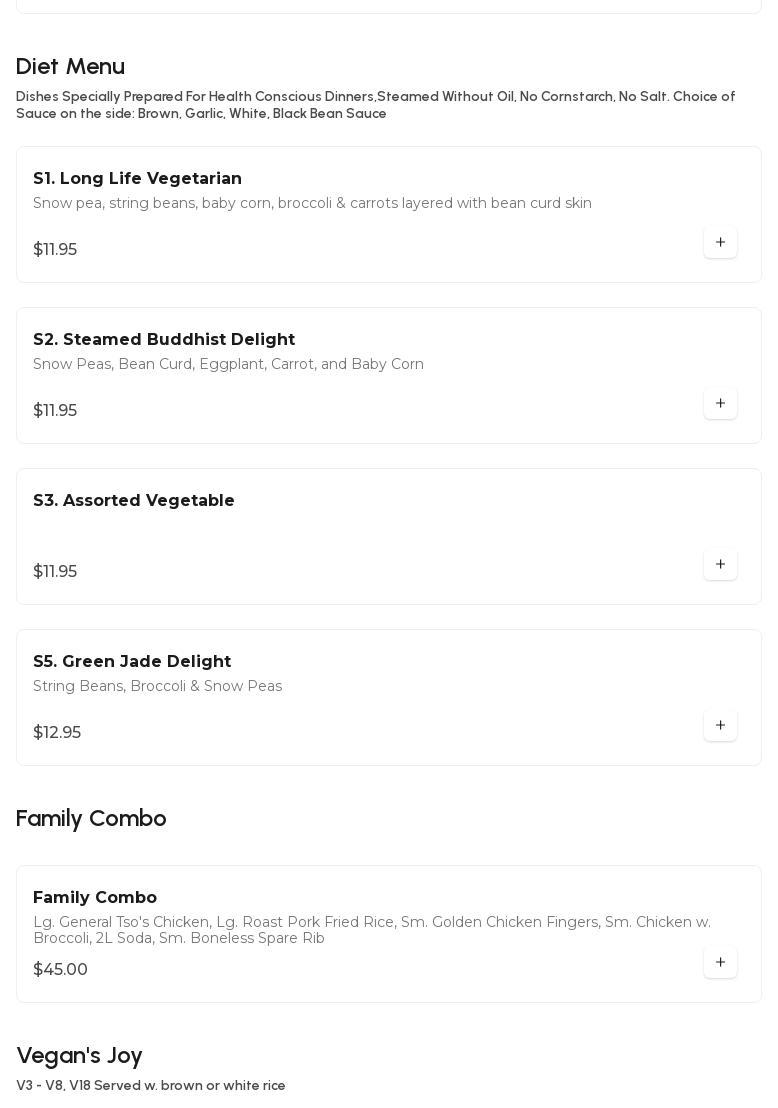This screenshot has height=1108, width=778.
Task: Open the S1. Long Life Vegetarian item title
Action: coord(137,178)
